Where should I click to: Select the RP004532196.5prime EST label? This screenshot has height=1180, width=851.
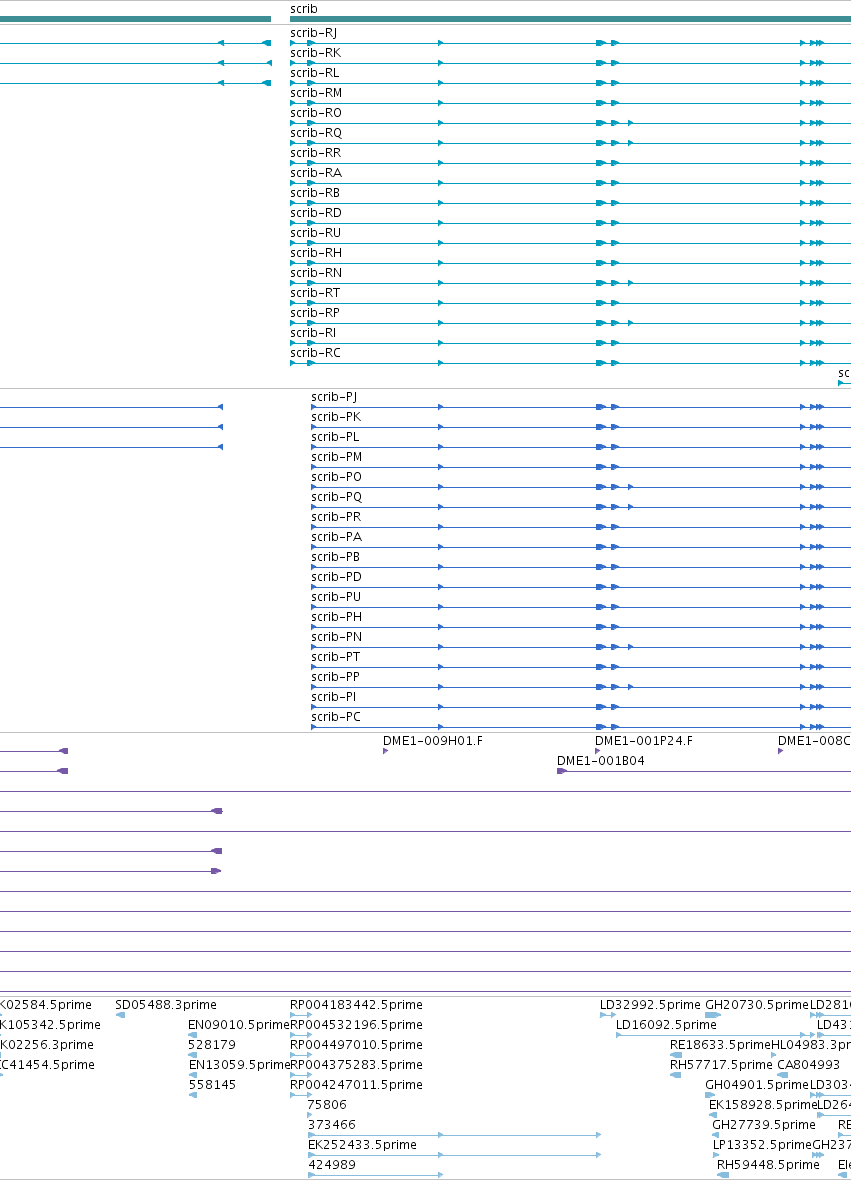click(x=357, y=1025)
